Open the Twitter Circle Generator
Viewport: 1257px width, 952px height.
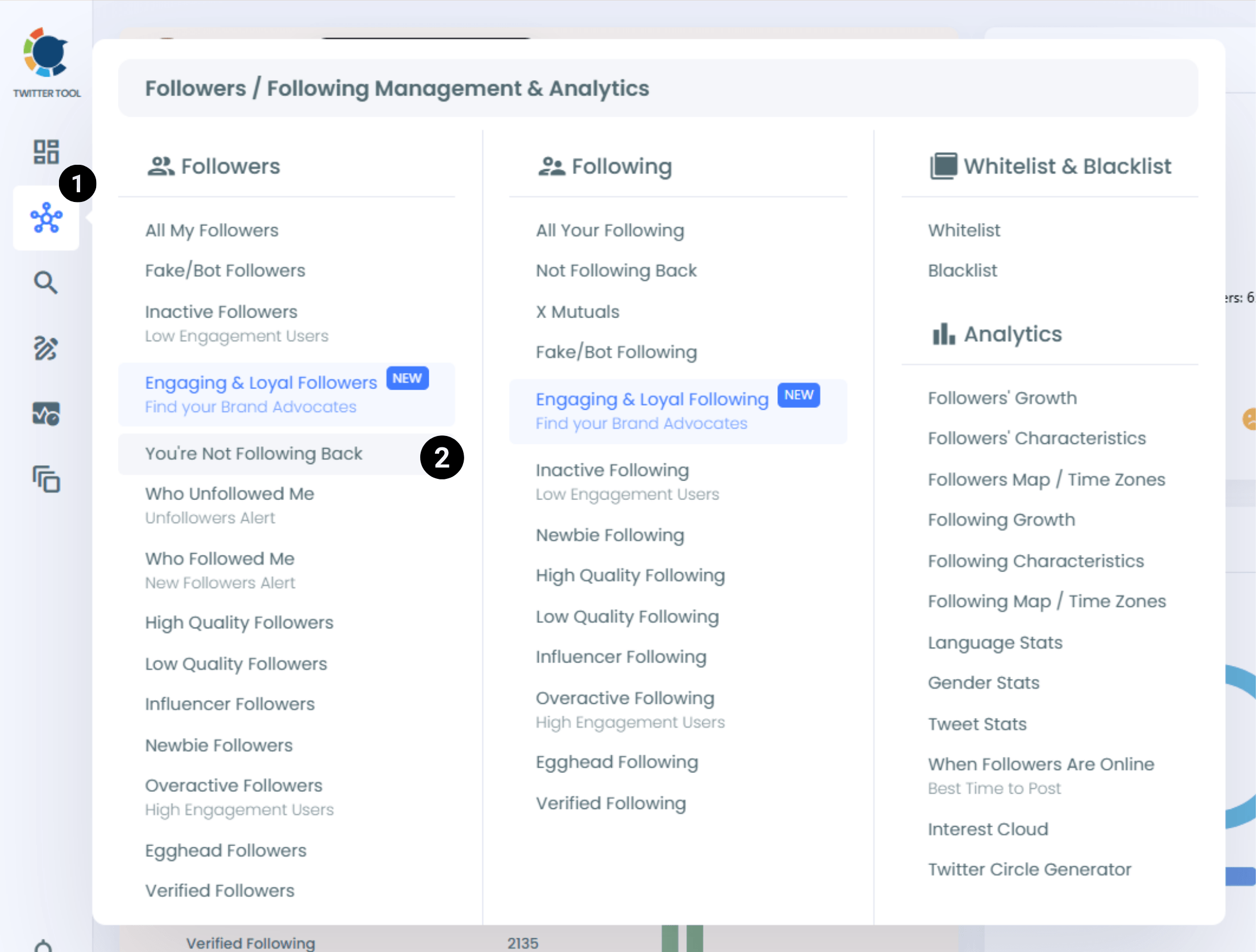(1030, 869)
